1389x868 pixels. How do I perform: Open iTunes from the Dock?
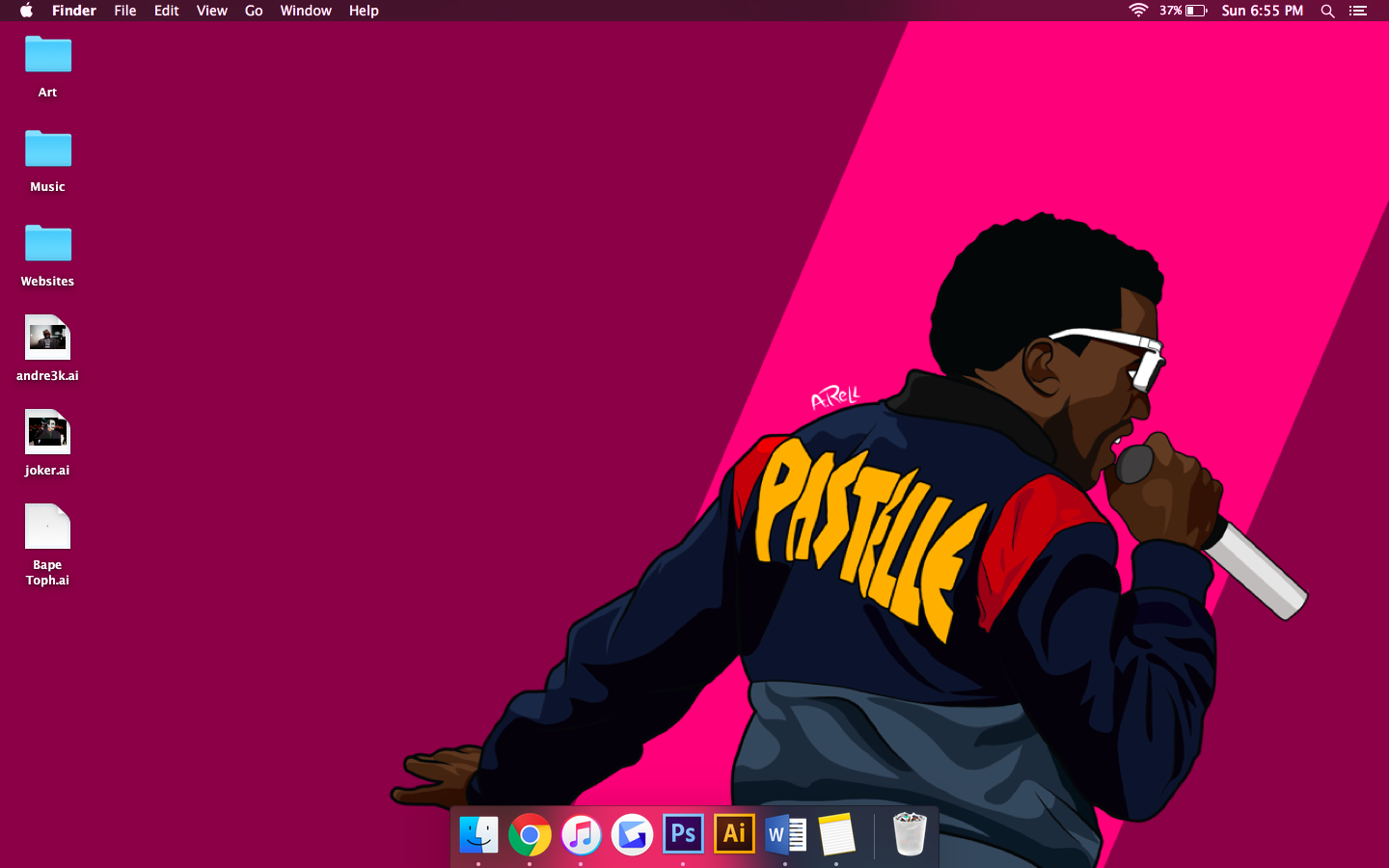pyautogui.click(x=581, y=835)
